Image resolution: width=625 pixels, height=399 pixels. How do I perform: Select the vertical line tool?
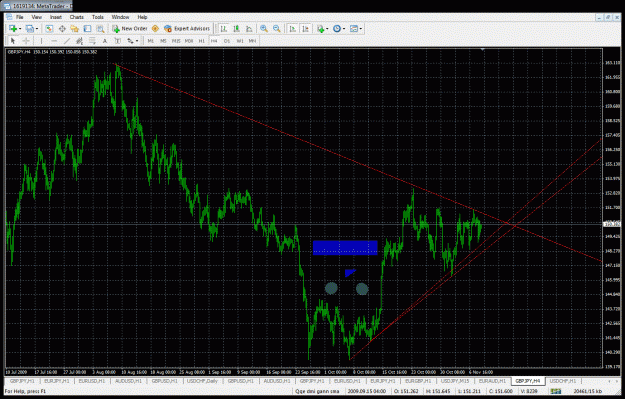coord(41,41)
